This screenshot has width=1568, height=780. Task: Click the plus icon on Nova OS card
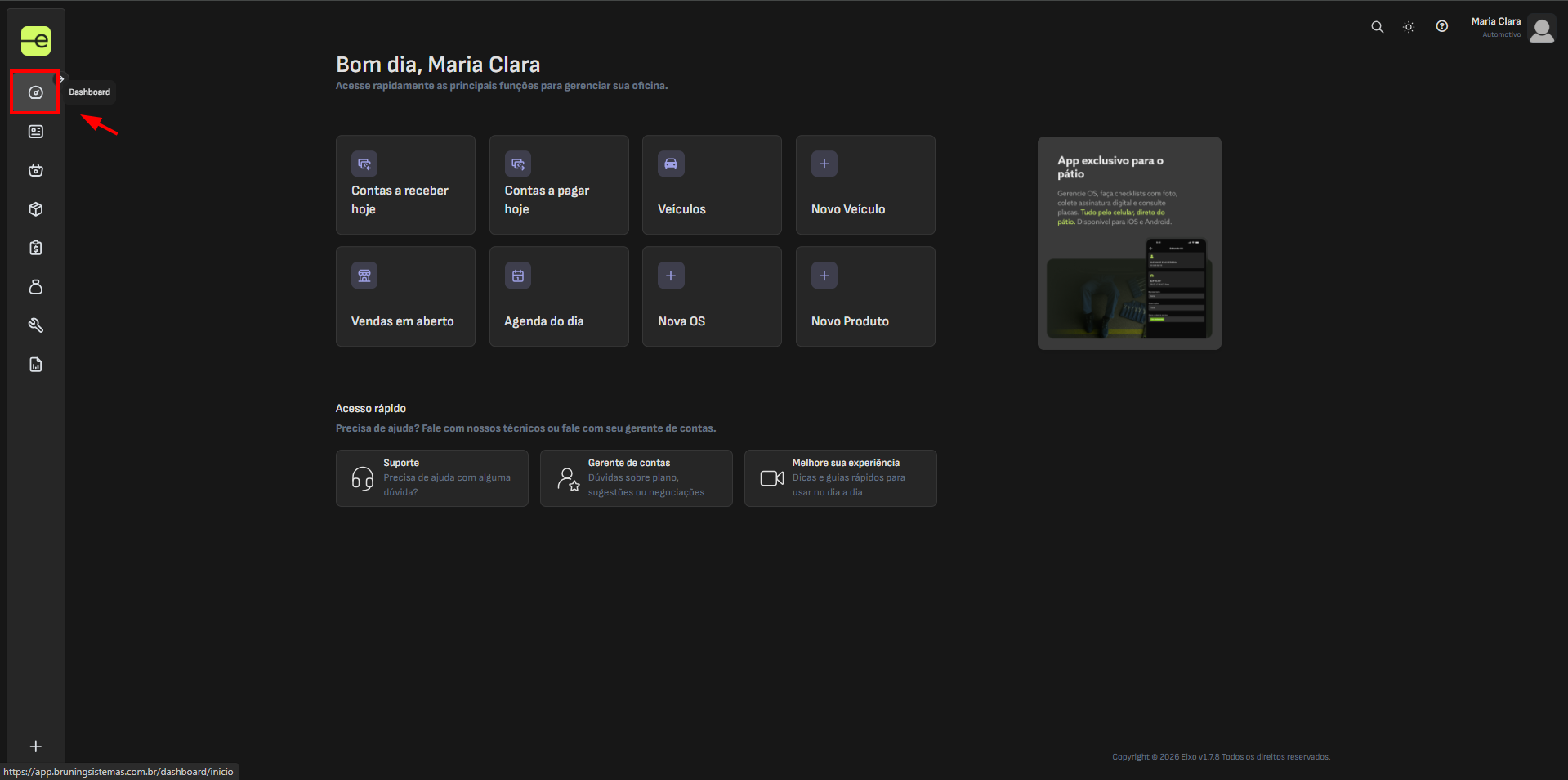[x=671, y=276]
